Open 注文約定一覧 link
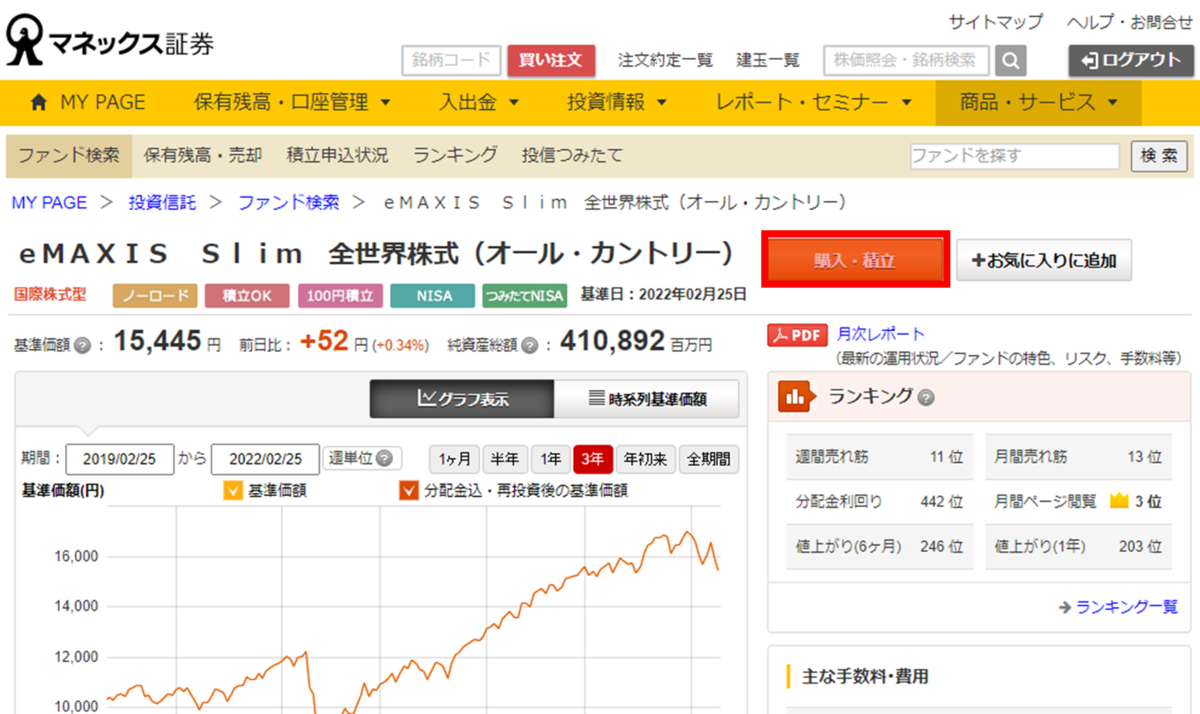 pos(665,61)
